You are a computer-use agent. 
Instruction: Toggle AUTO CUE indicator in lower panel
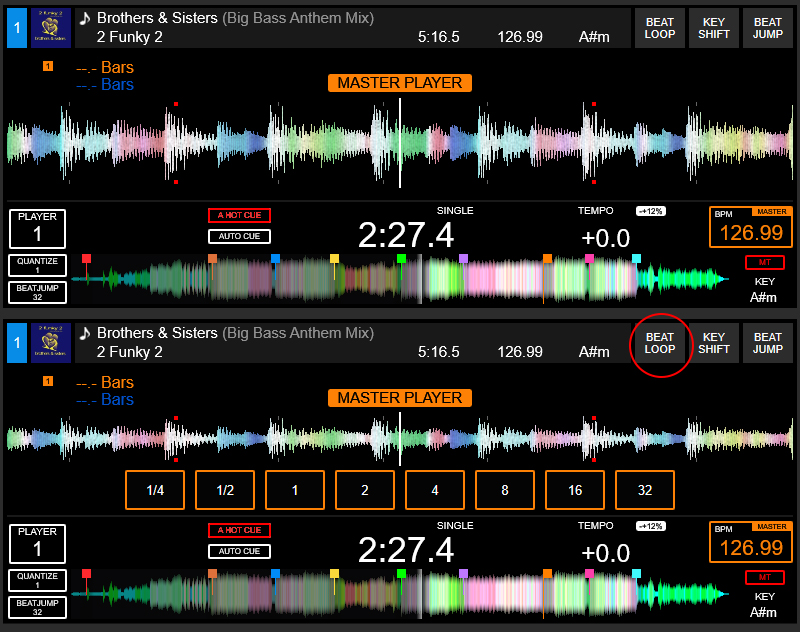pos(239,552)
